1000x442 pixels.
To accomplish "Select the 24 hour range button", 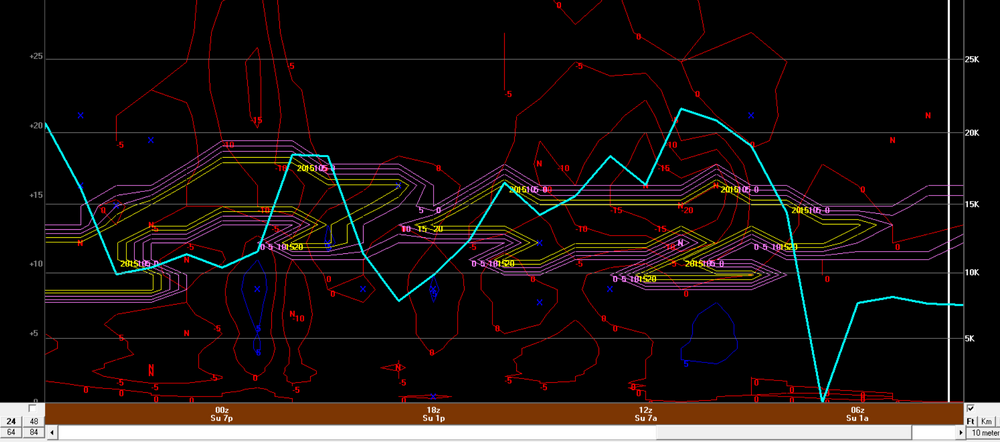I will click(11, 421).
